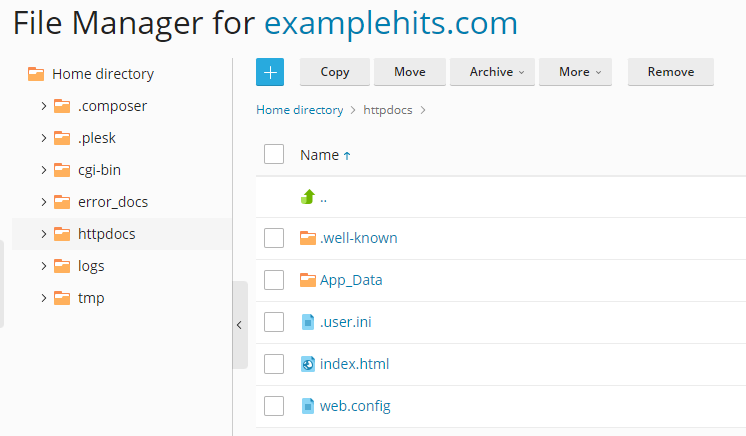
Task: Click the httpdocs breadcrumb item
Action: tap(388, 110)
